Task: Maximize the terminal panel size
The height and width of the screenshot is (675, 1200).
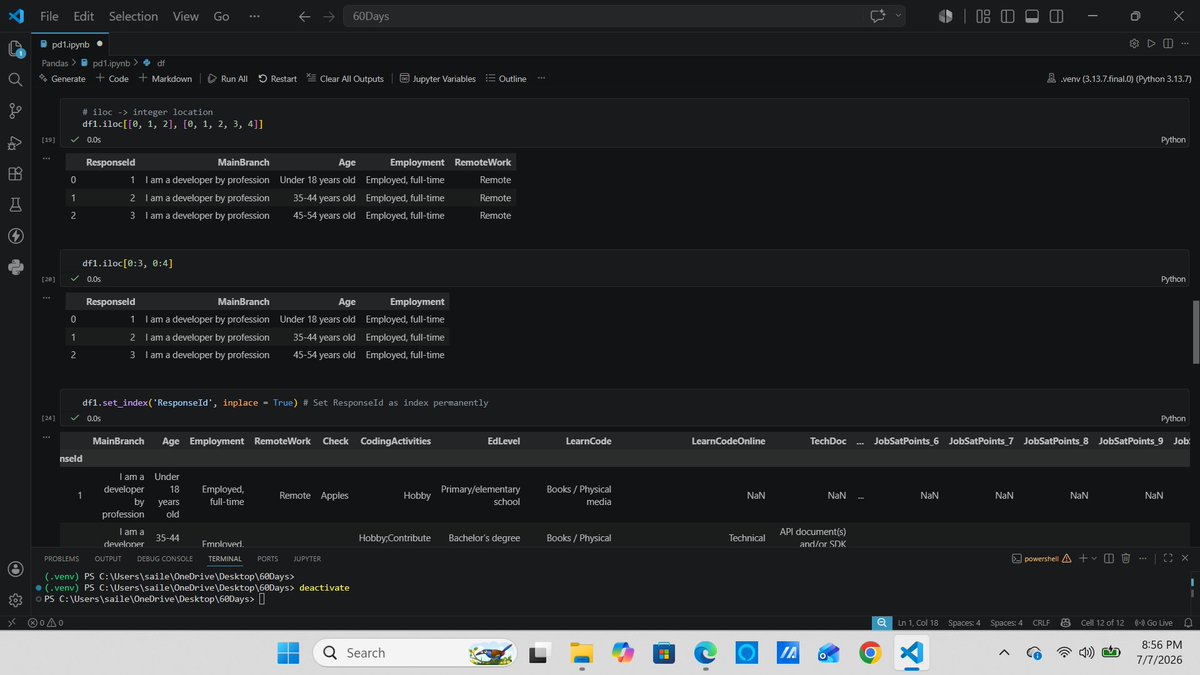Action: click(1166, 558)
